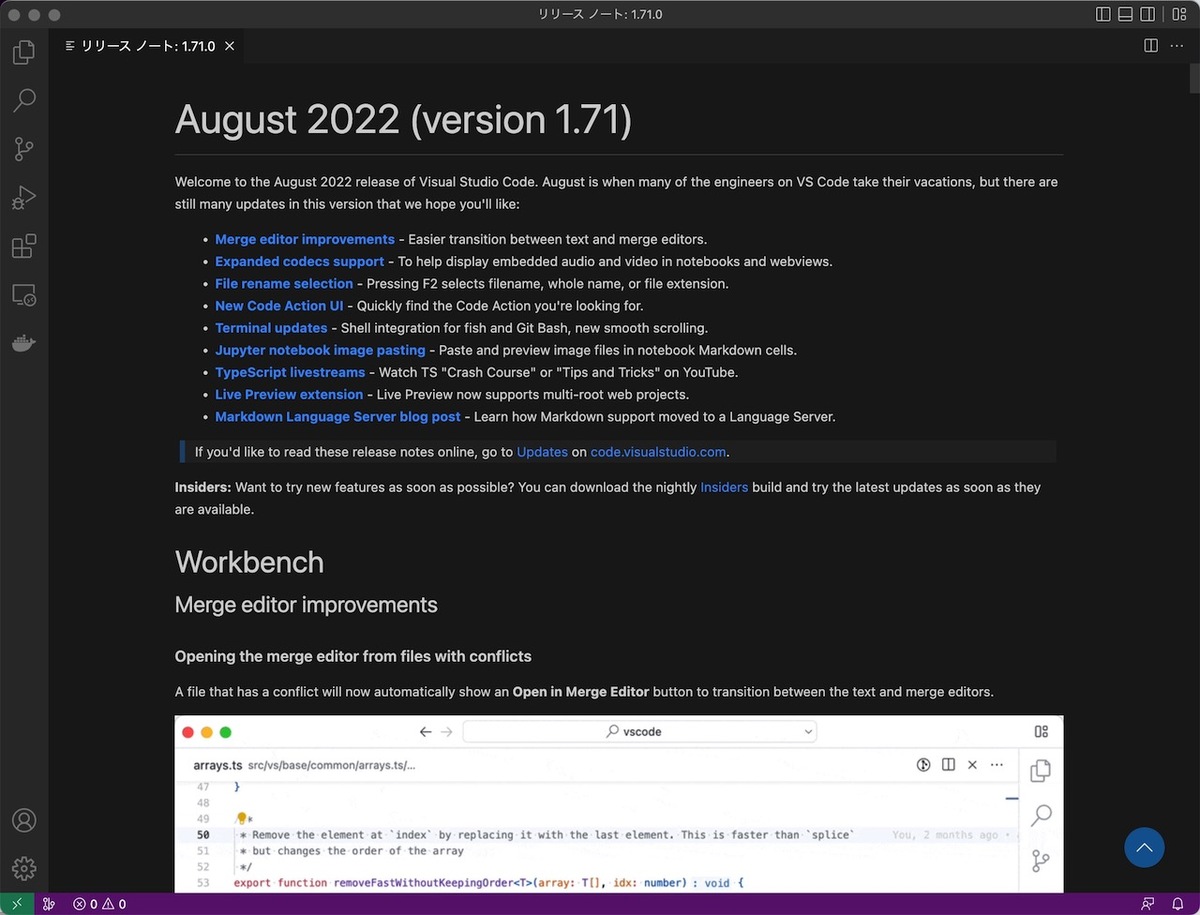Open the Manage gear menu
Viewport: 1200px width, 915px height.
click(24, 868)
